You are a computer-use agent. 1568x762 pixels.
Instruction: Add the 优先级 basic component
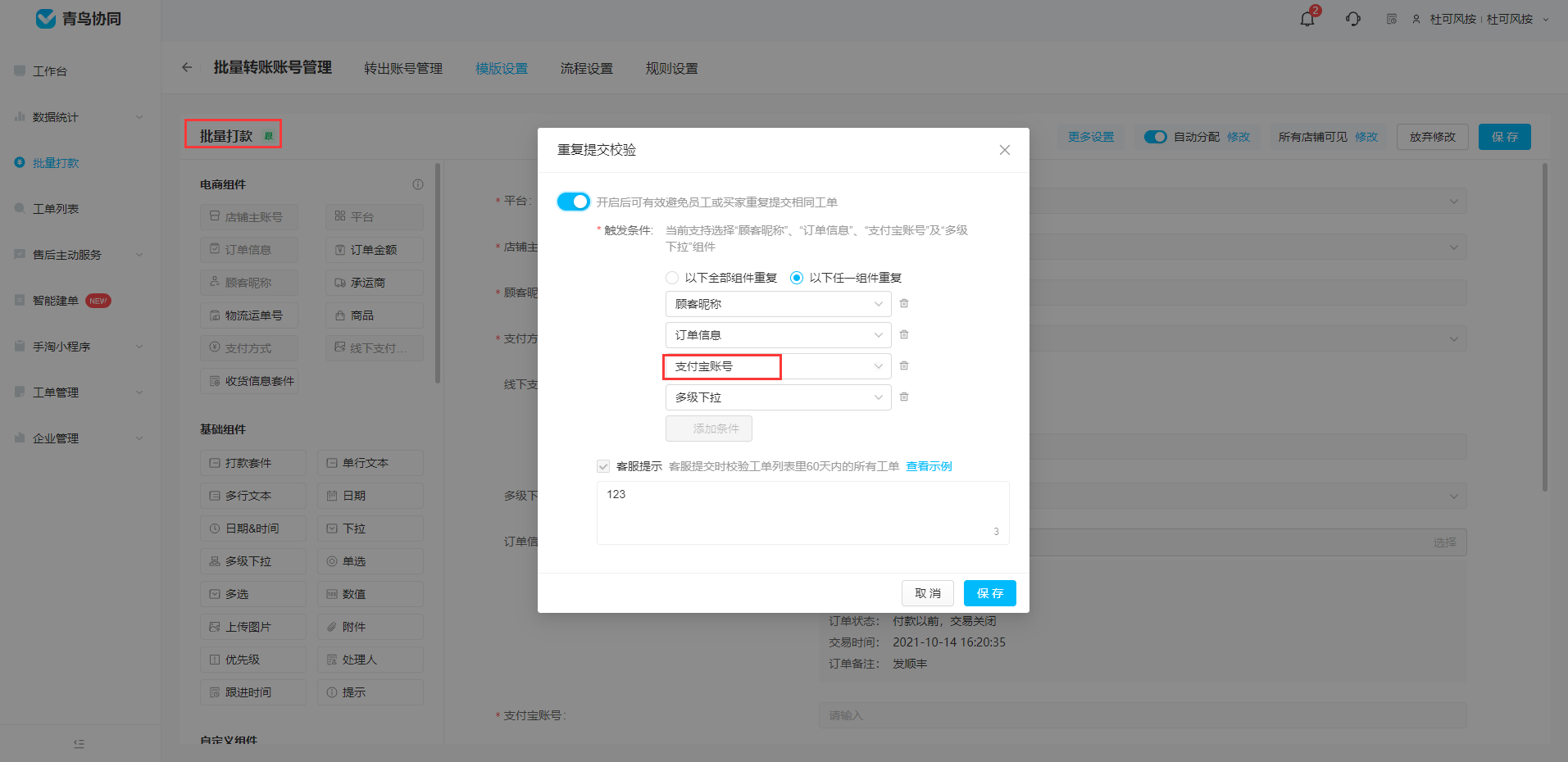tap(253, 660)
